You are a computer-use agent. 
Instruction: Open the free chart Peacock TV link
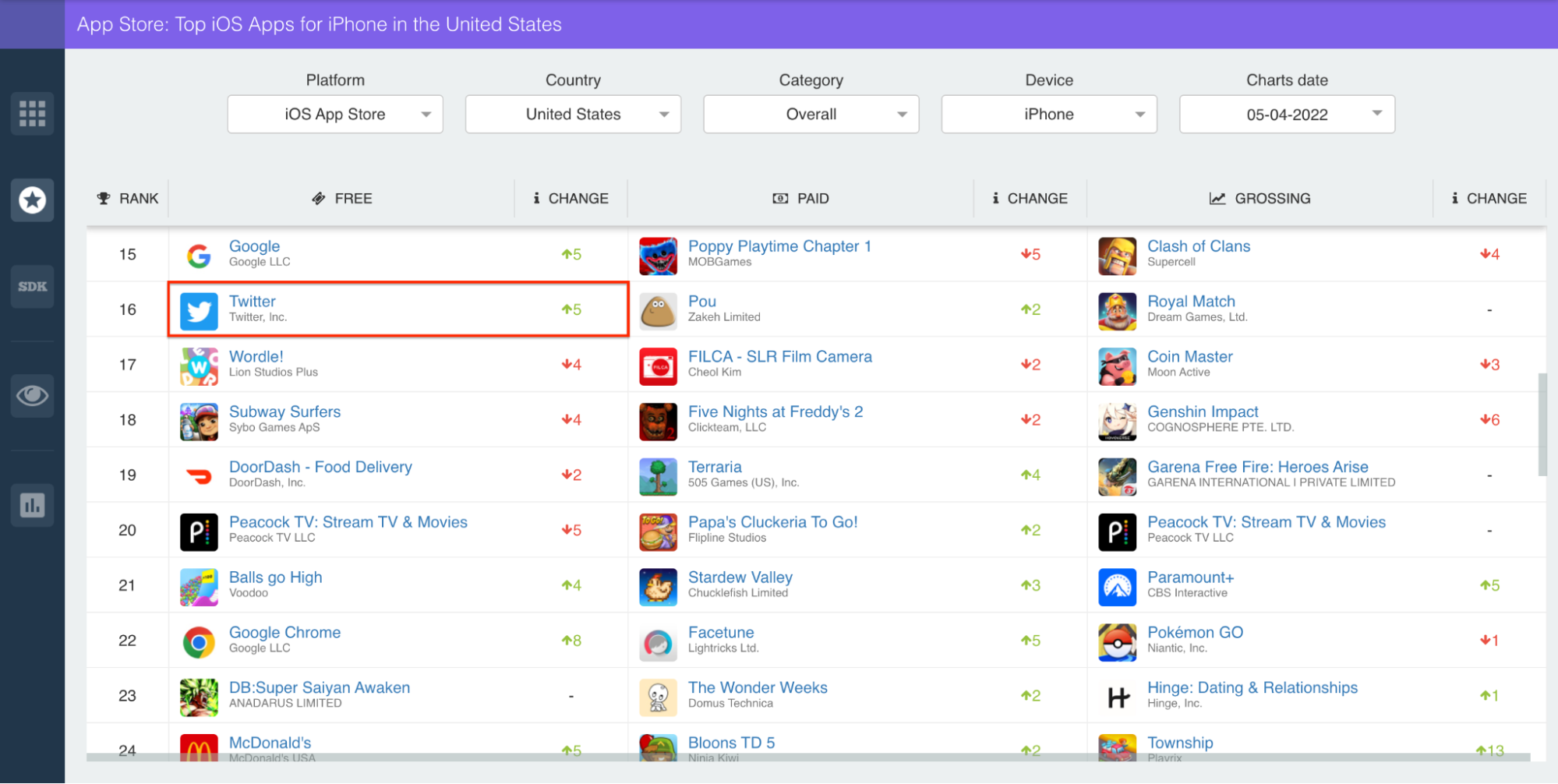[x=348, y=522]
